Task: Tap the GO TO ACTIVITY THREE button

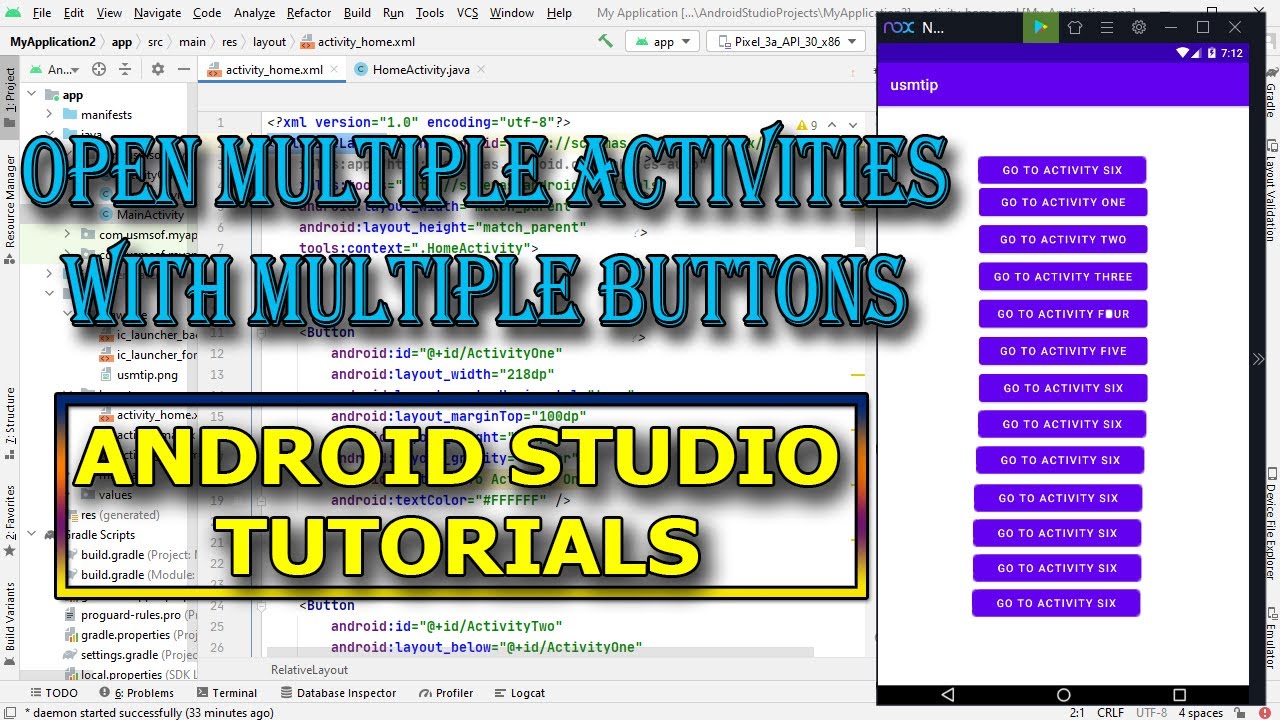Action: pyautogui.click(x=1063, y=277)
